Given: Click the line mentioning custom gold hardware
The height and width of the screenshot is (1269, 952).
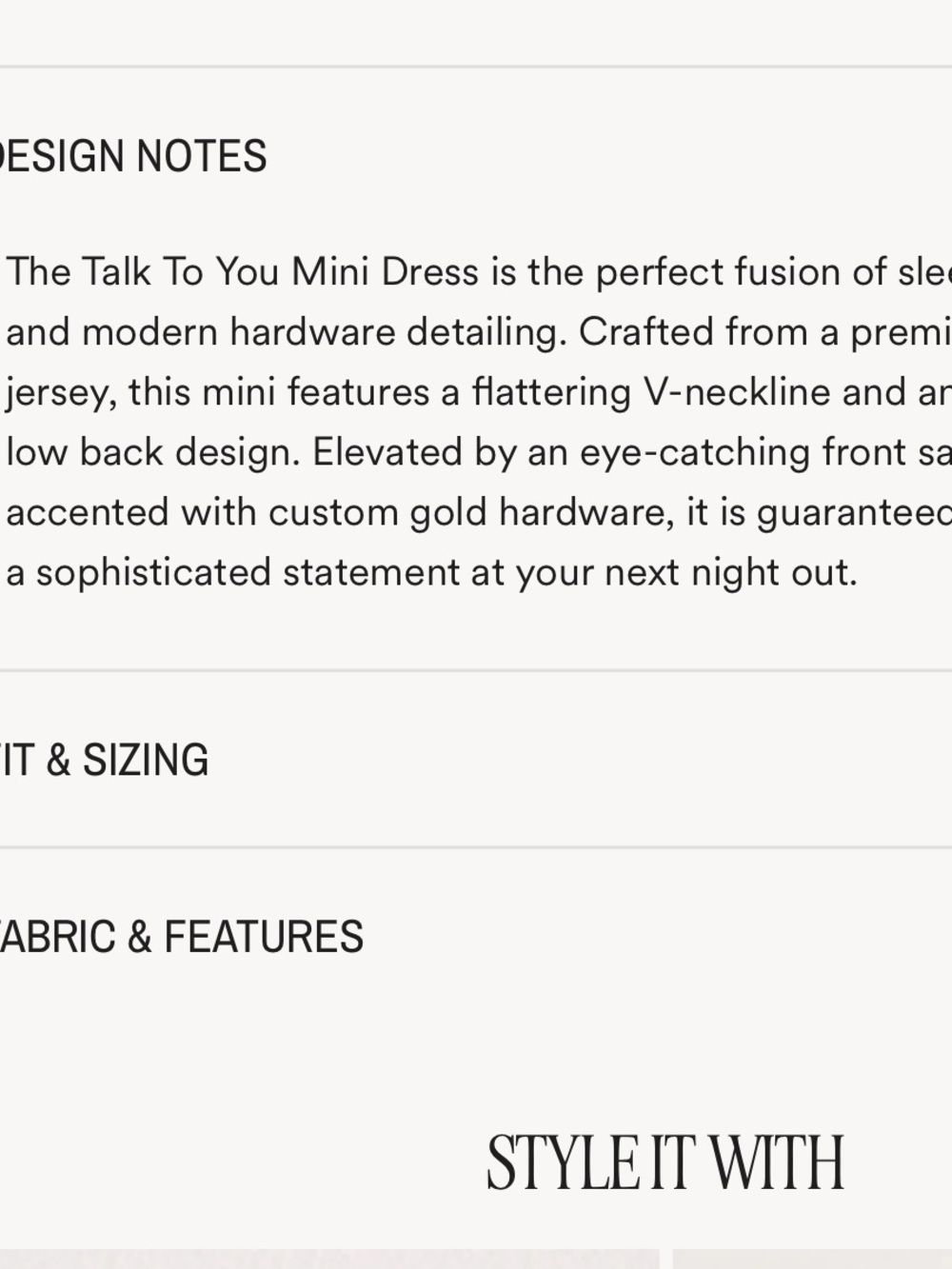Looking at the screenshot, I should tap(479, 512).
